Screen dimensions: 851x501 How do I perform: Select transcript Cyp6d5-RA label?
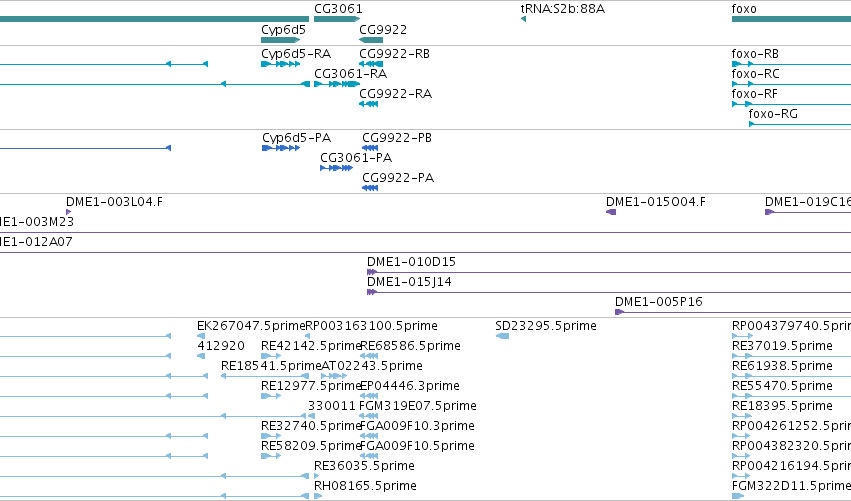[296, 54]
